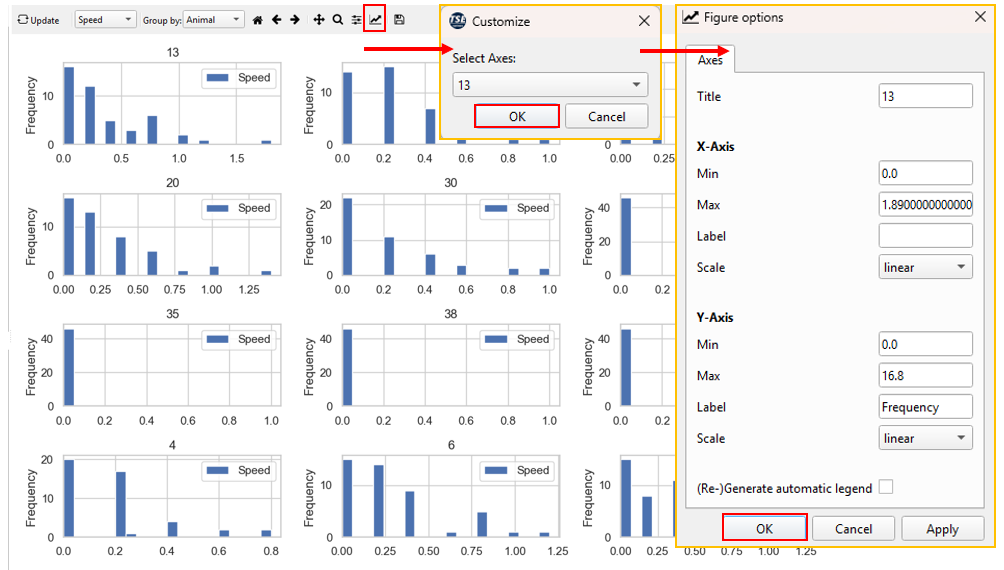1004x570 pixels.
Task: Open the Configure subplots sliders icon
Action: click(356, 20)
